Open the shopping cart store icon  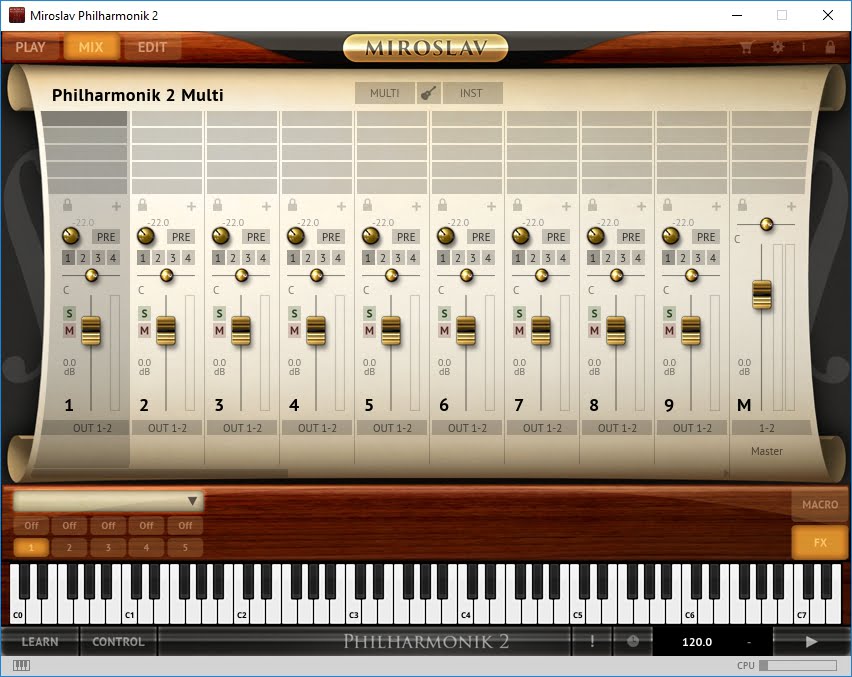tap(747, 47)
